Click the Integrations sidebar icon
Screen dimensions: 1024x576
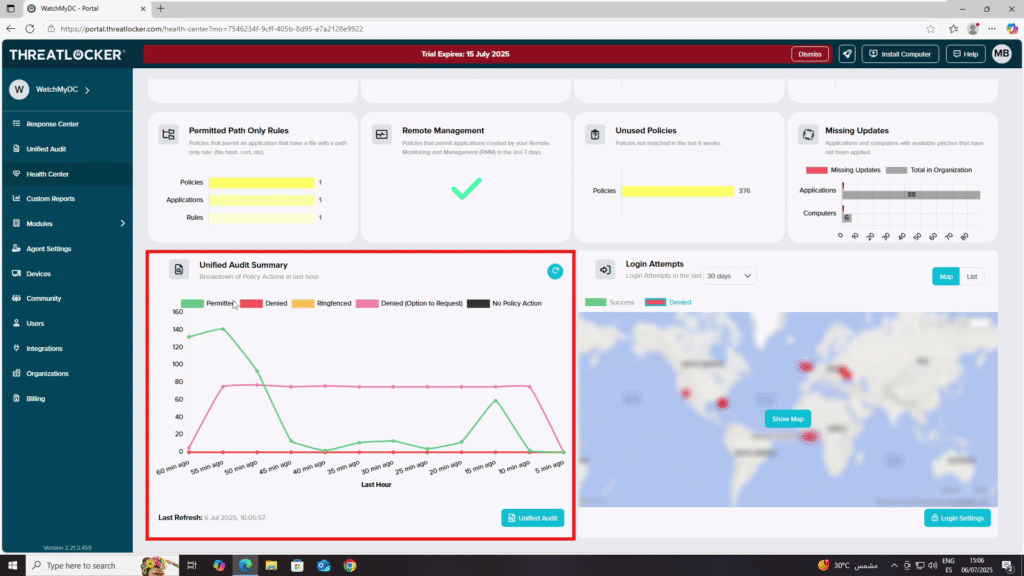pos(16,348)
